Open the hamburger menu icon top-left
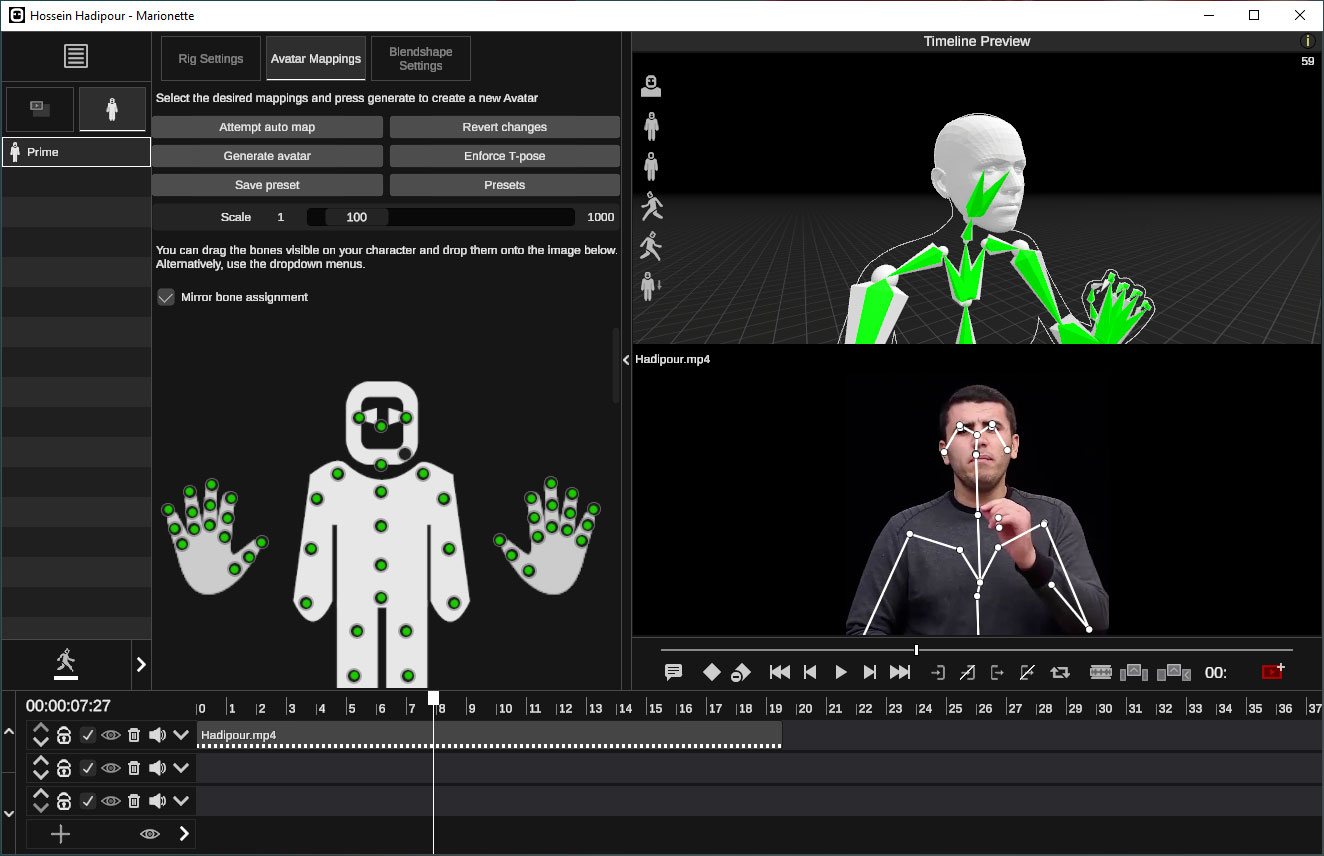 (76, 56)
